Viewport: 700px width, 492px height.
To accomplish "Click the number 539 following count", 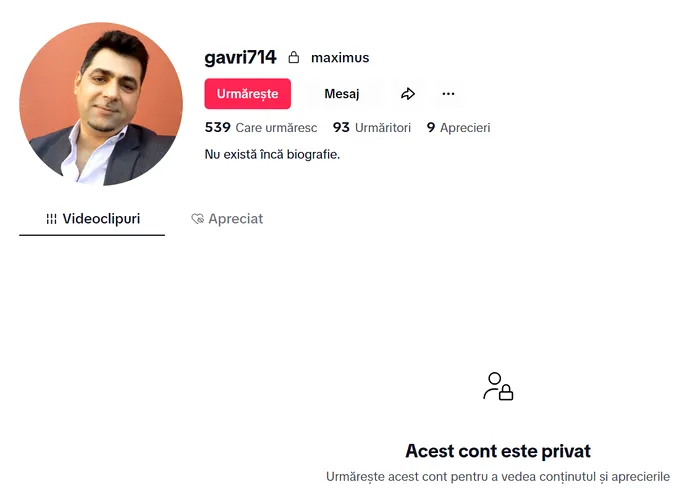I will (217, 128).
